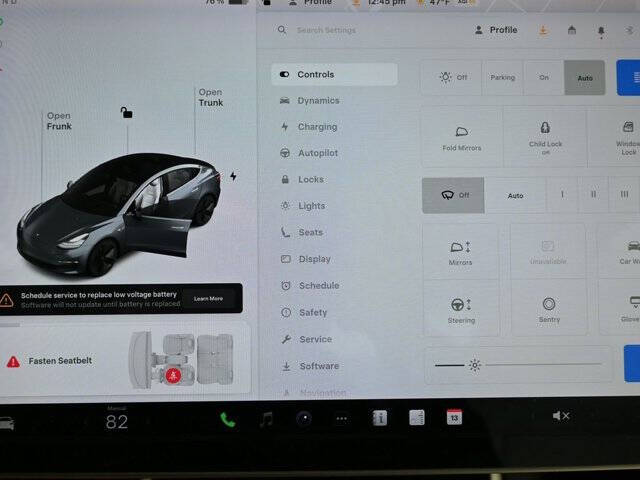Screen dimensions: 640x480
Task: Tap the car 3D model thumbnail
Action: pyautogui.click(x=119, y=214)
